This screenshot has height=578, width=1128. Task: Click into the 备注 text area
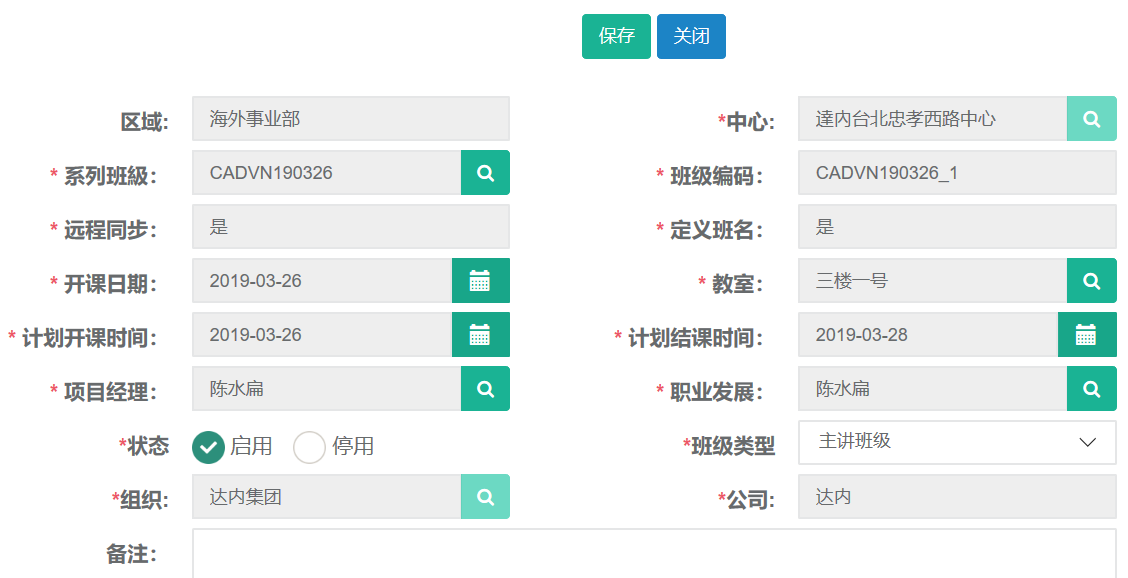coord(653,553)
